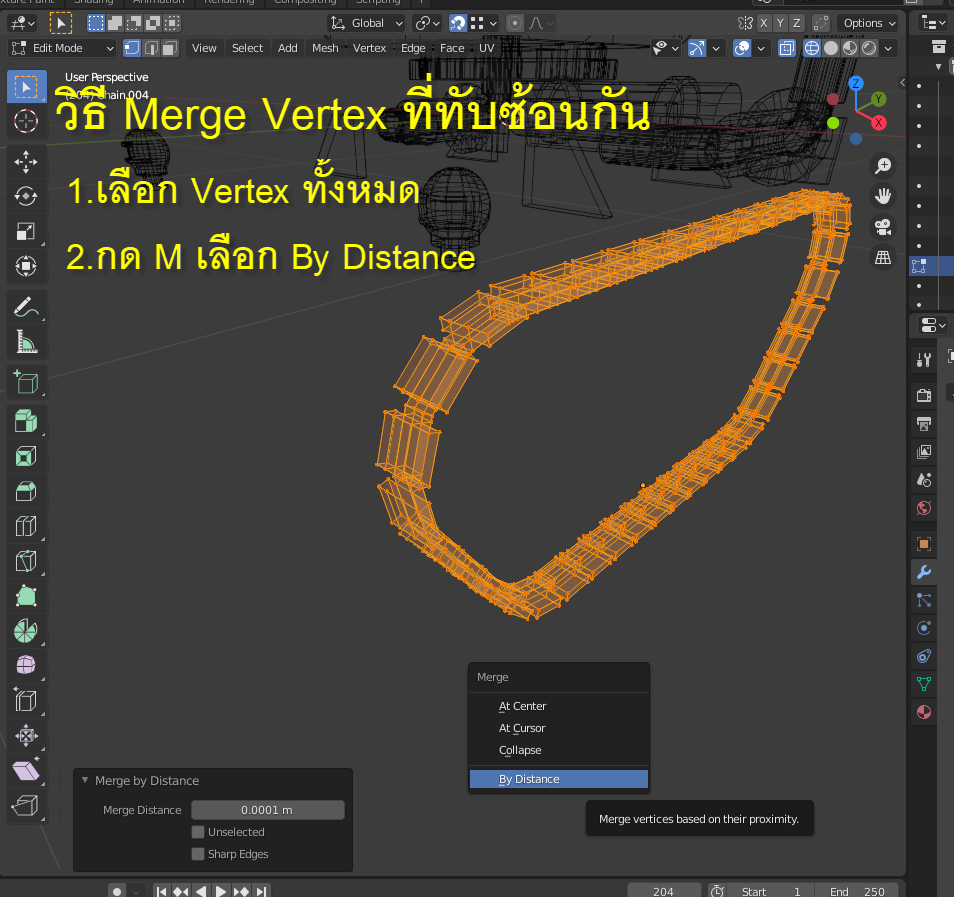Open shading options dropdown arrow

[x=888, y=48]
